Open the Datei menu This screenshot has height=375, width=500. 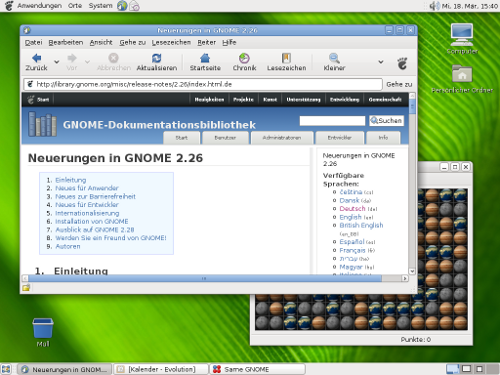(33, 42)
